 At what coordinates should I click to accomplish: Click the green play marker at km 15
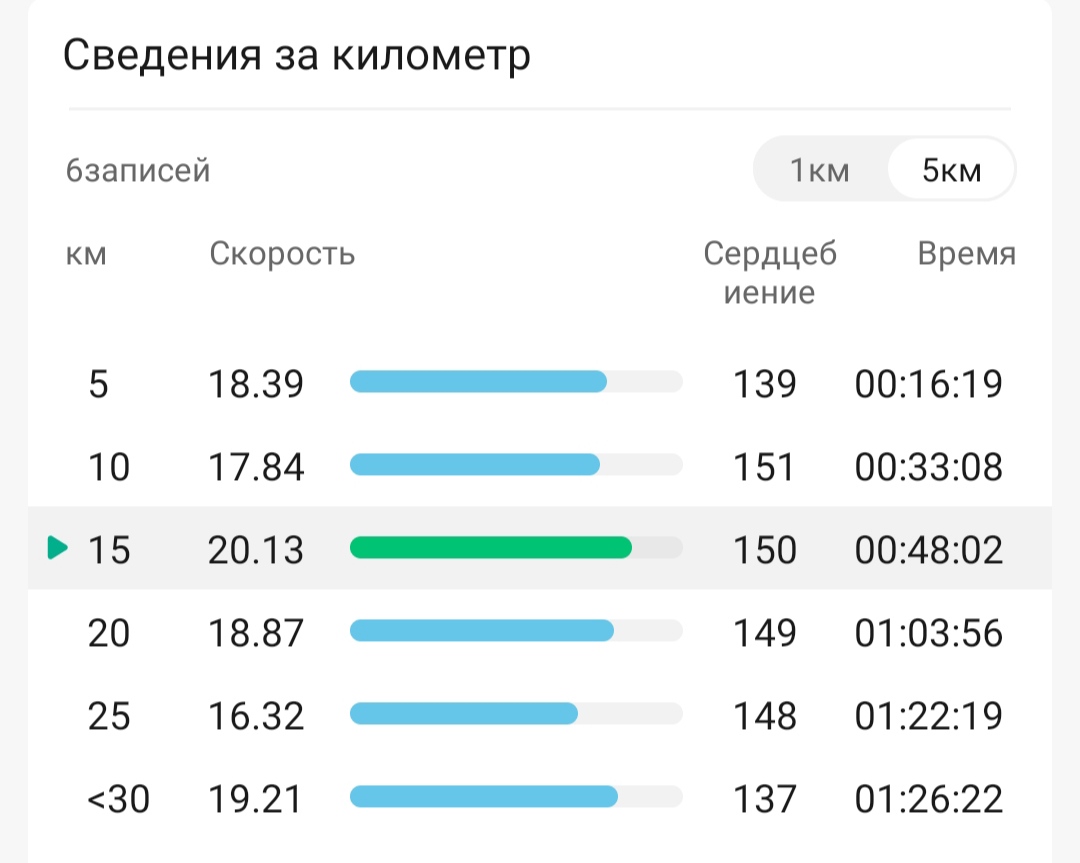click(58, 548)
